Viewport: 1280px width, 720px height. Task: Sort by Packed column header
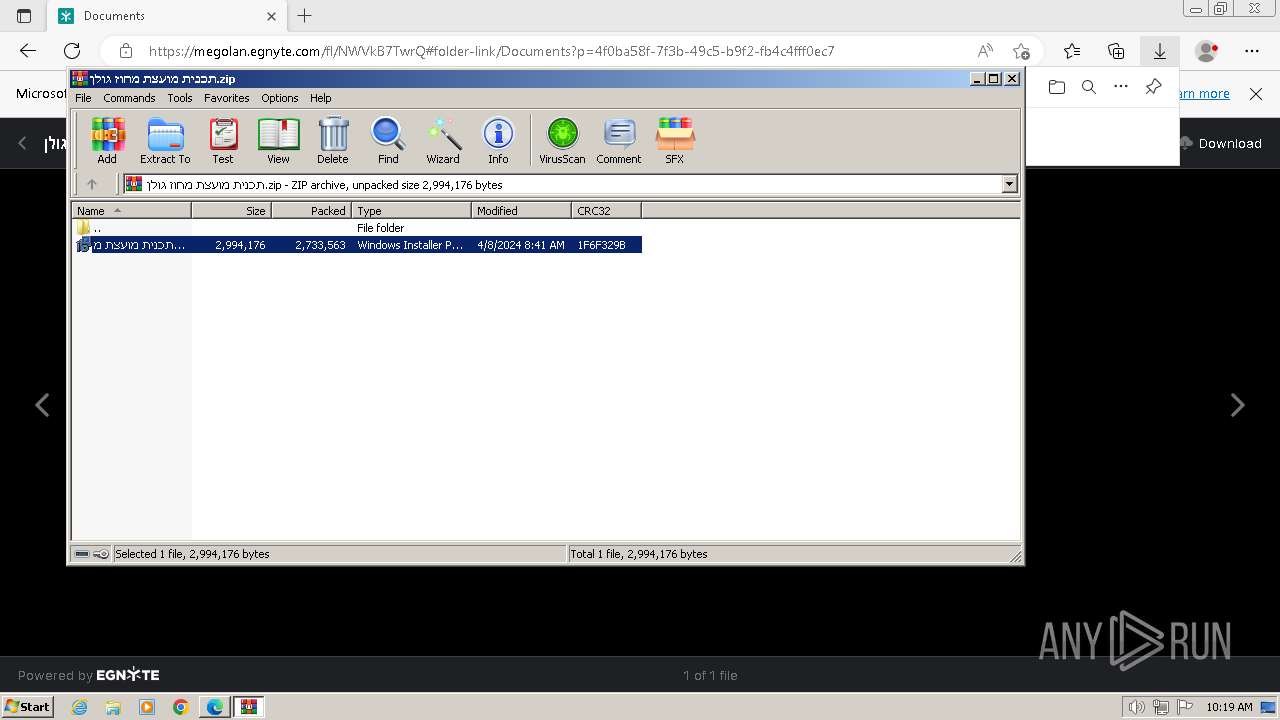point(312,211)
